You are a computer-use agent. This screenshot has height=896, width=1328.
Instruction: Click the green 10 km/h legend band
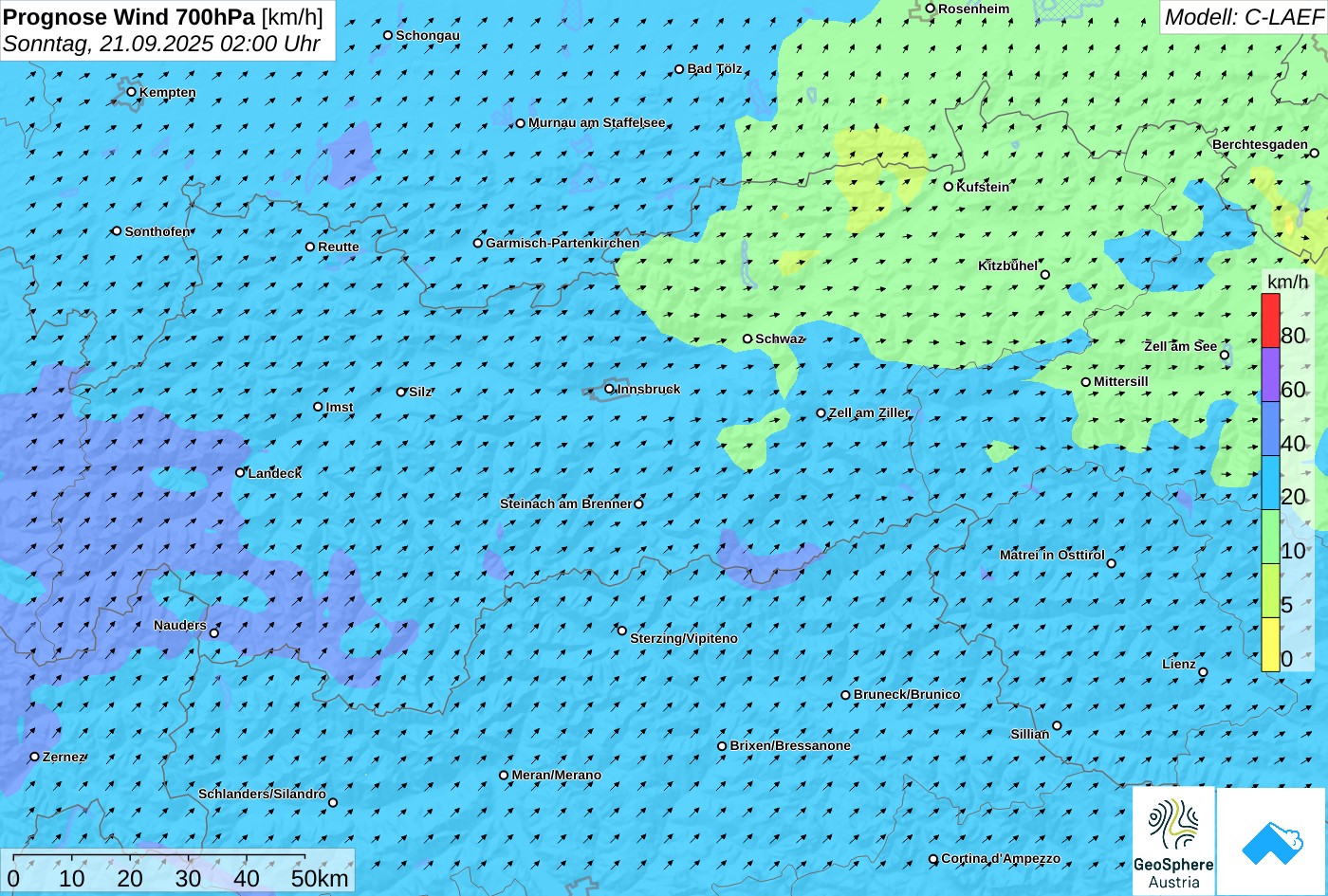coord(1270,537)
